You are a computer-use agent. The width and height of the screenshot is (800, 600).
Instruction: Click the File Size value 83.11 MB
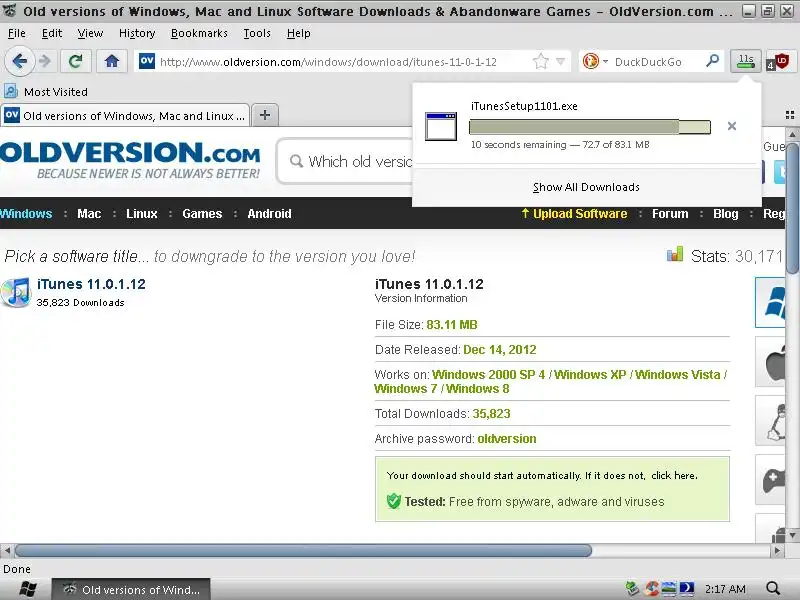[452, 324]
